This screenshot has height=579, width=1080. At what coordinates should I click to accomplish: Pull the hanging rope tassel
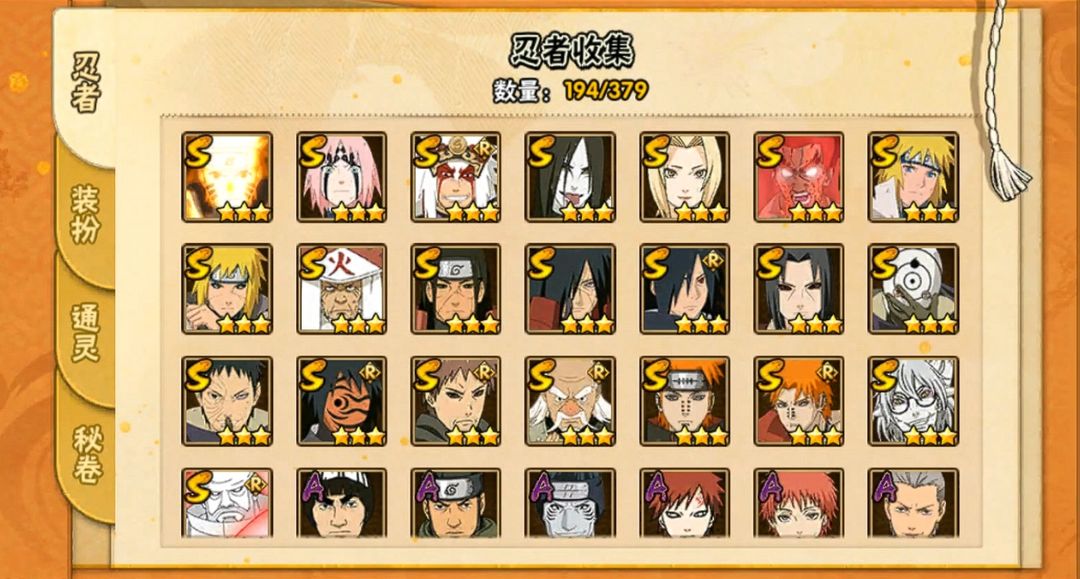pyautogui.click(x=1008, y=171)
